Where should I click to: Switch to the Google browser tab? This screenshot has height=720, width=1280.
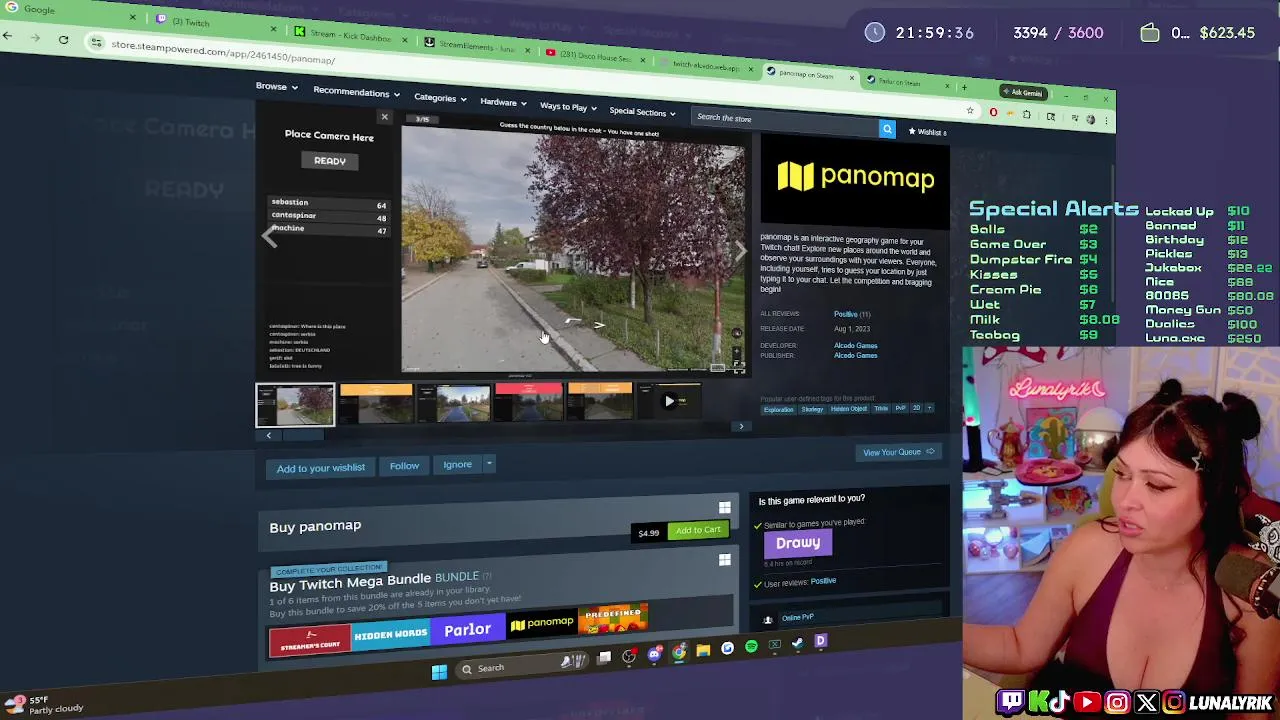(70, 12)
